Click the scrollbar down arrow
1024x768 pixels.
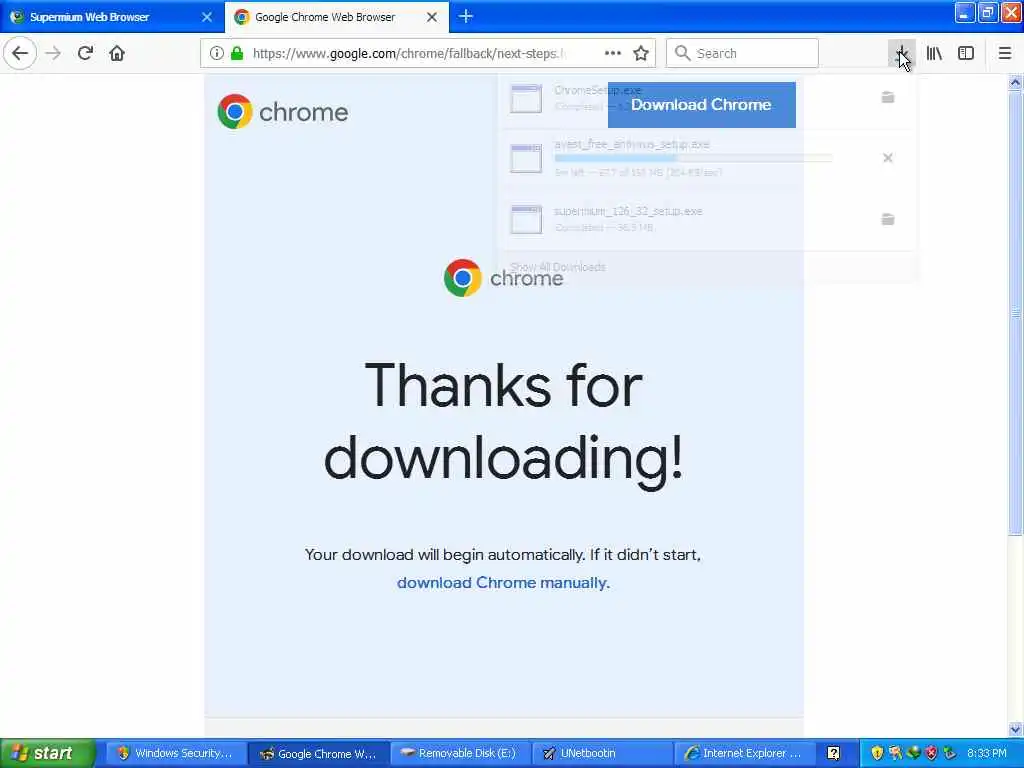click(x=1015, y=729)
